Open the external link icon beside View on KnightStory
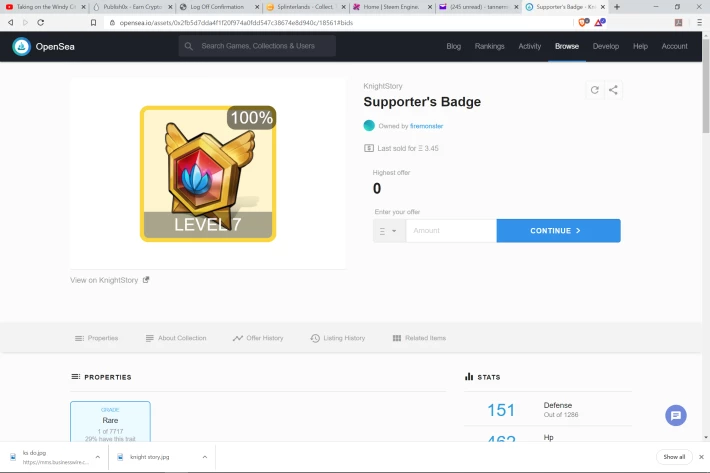 [x=146, y=280]
